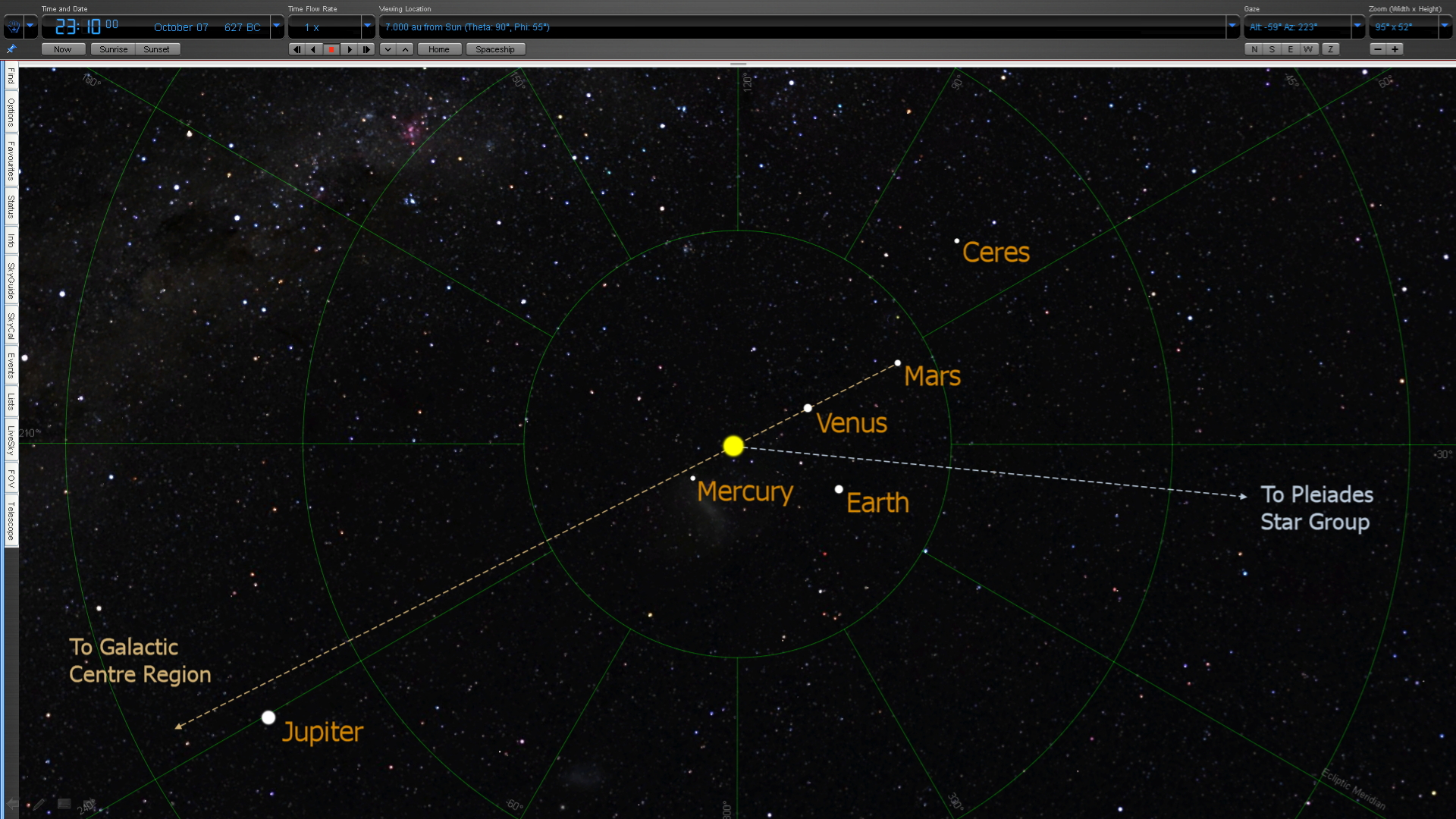Expand the Time and Date dropdown
Screen dimensions: 1456x819
click(x=277, y=27)
